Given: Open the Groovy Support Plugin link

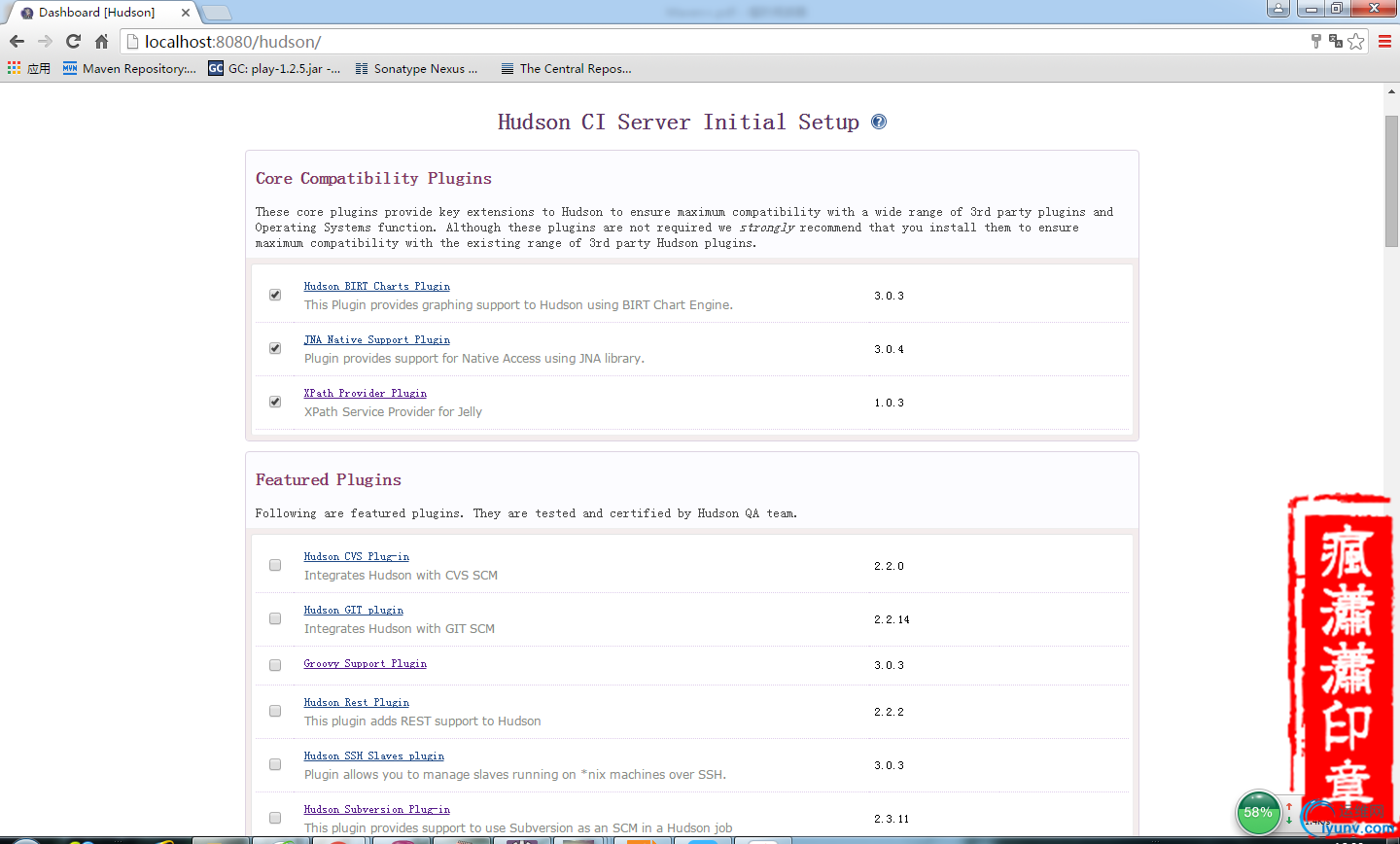Looking at the screenshot, I should coord(366,663).
